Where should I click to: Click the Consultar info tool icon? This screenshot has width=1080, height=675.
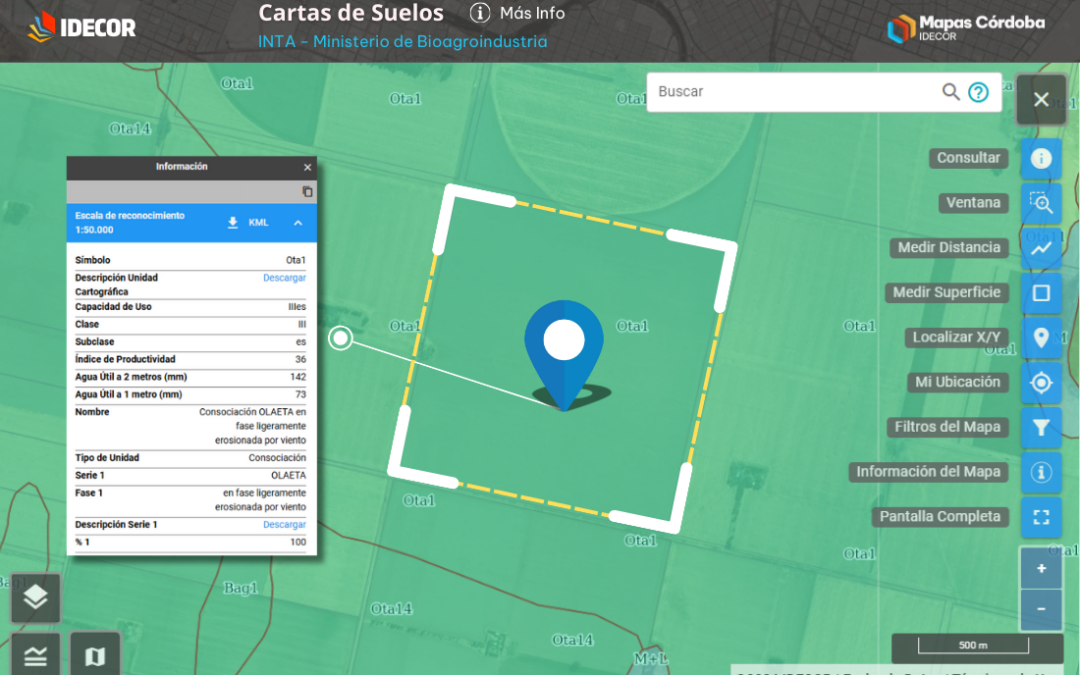1041,158
